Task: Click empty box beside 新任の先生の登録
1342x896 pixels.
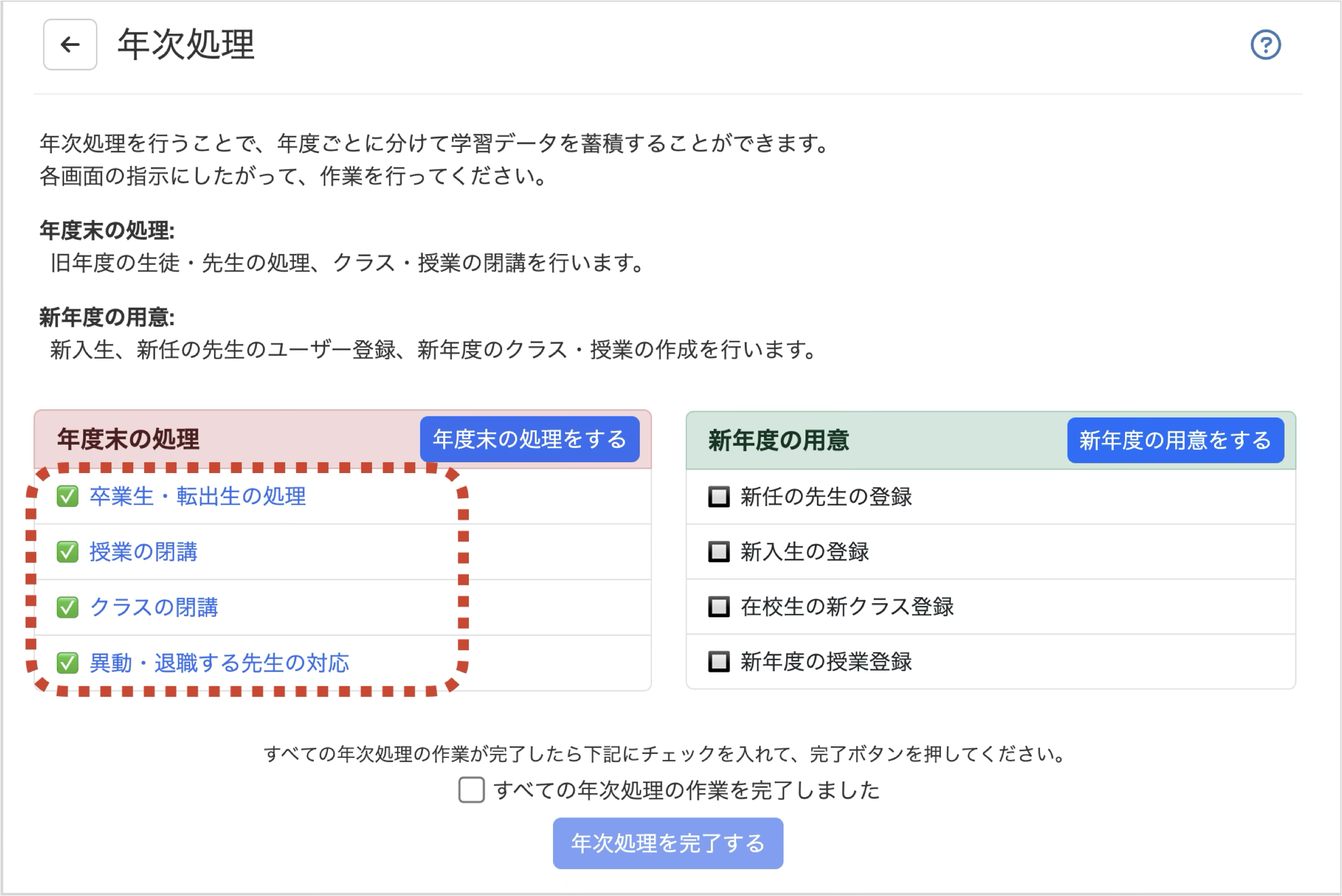Action: point(719,497)
